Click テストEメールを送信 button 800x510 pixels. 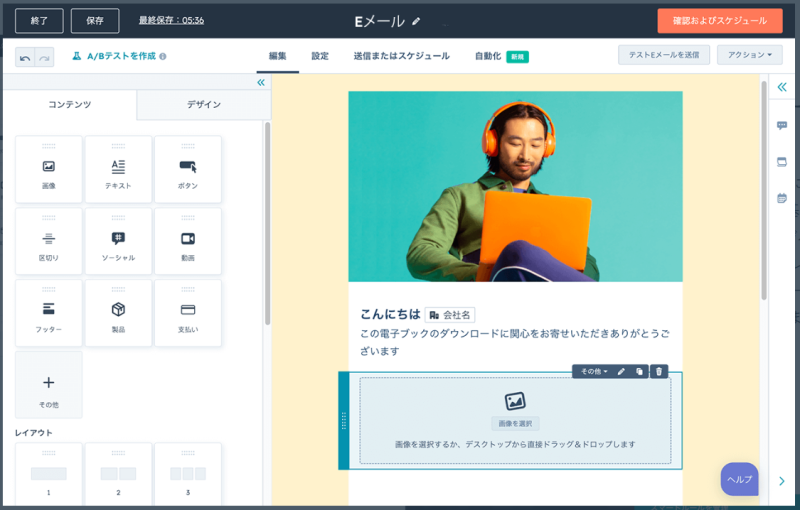click(664, 55)
